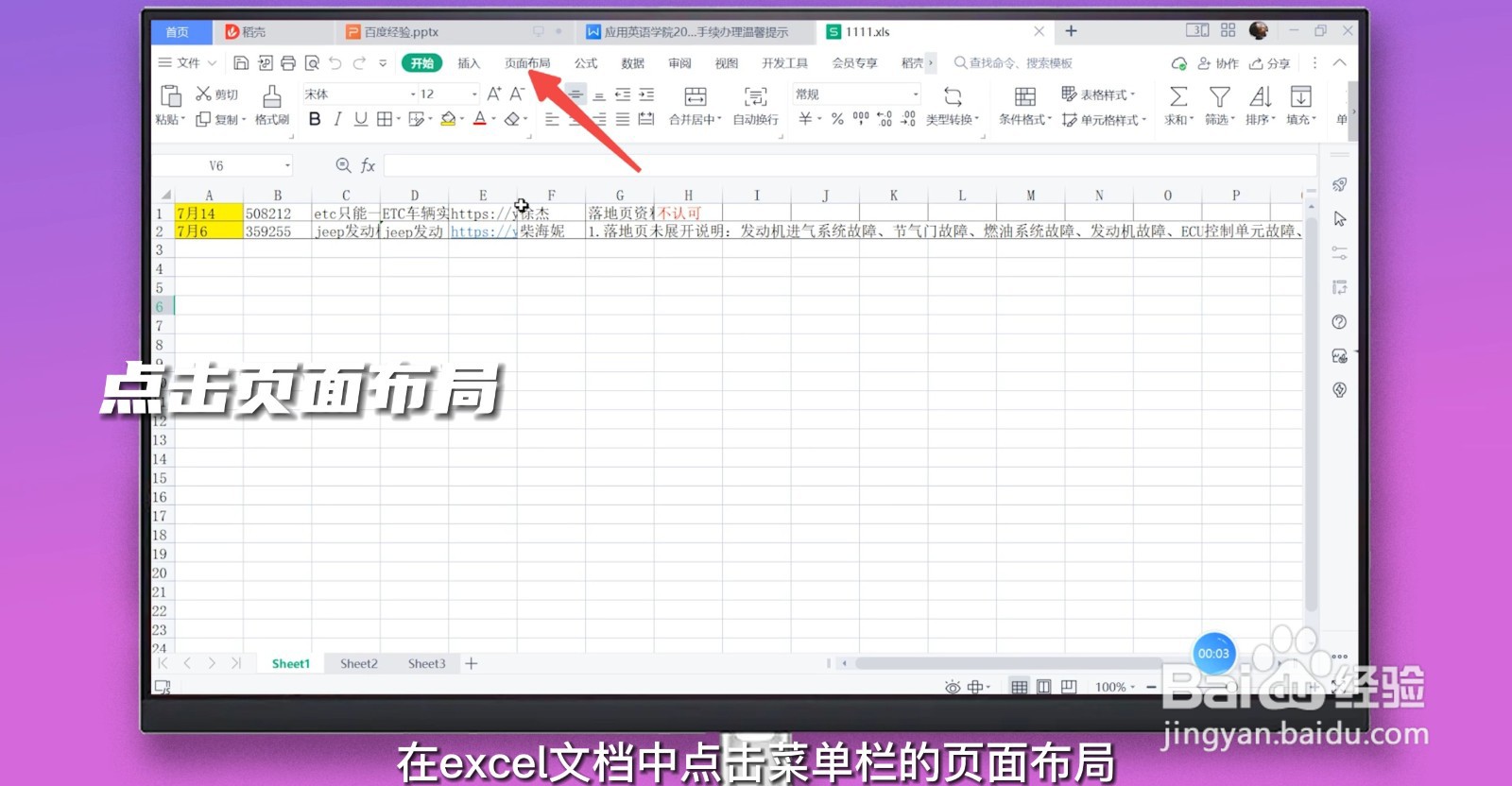Select yellow cell A1 with 7月14
This screenshot has height=786, width=1512.
(x=209, y=214)
